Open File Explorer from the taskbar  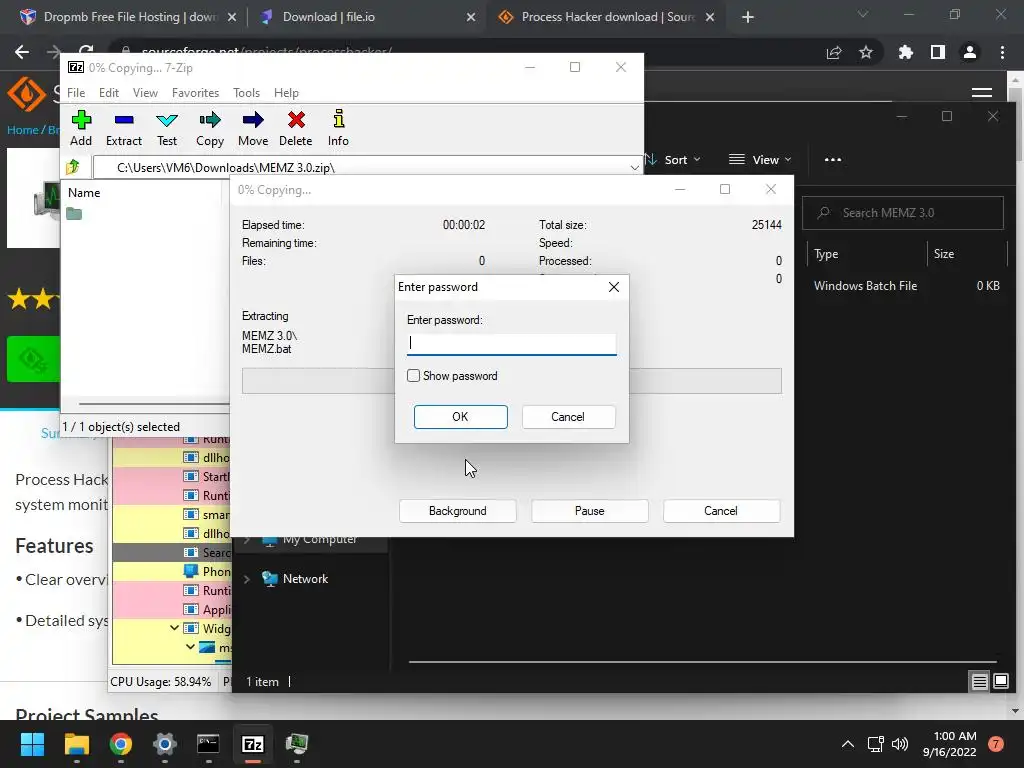click(76, 744)
